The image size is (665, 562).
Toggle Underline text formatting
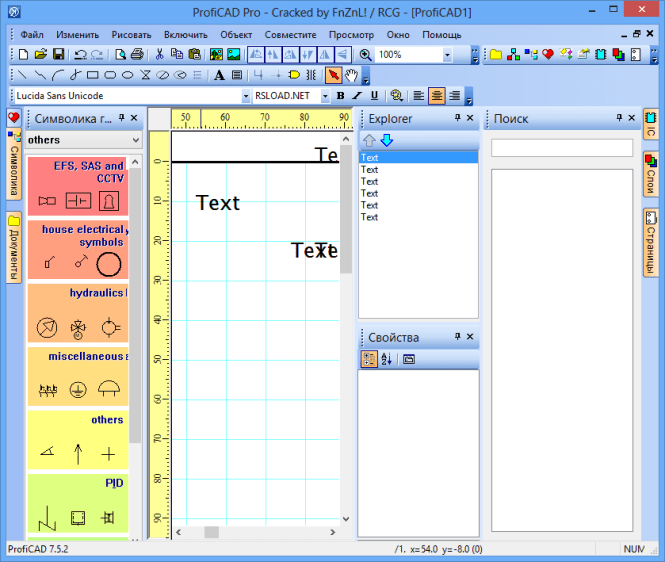(x=374, y=96)
